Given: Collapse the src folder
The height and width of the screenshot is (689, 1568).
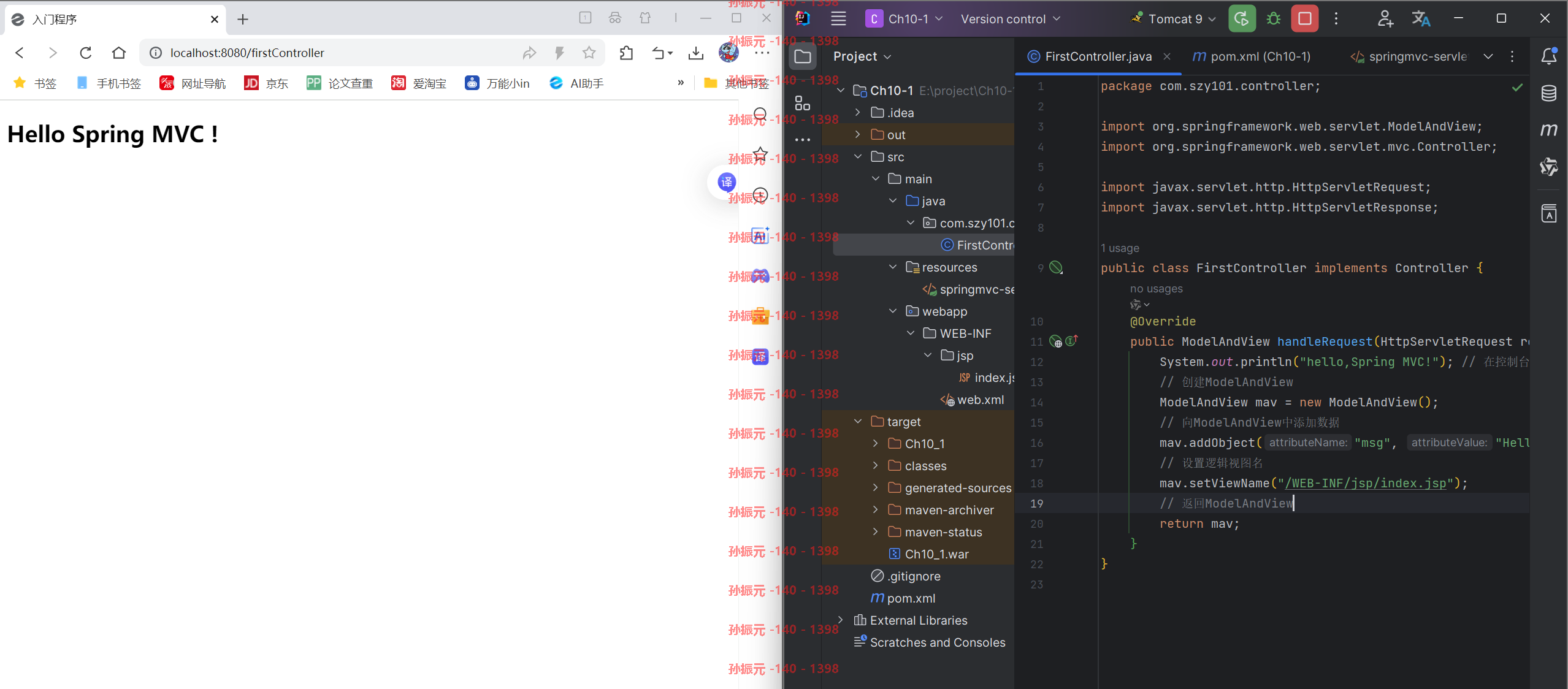Looking at the screenshot, I should [x=858, y=157].
